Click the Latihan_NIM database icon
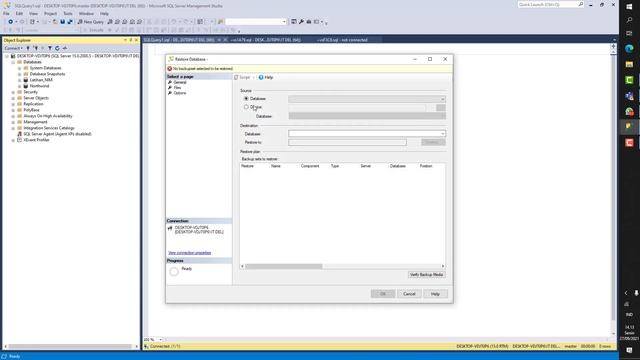Image resolution: width=640 pixels, height=360 pixels. pos(26,80)
